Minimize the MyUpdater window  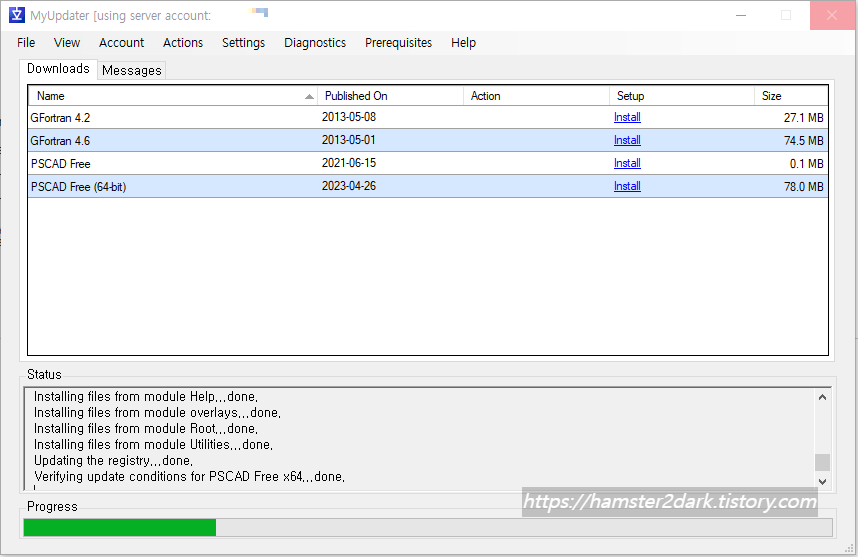pos(741,15)
